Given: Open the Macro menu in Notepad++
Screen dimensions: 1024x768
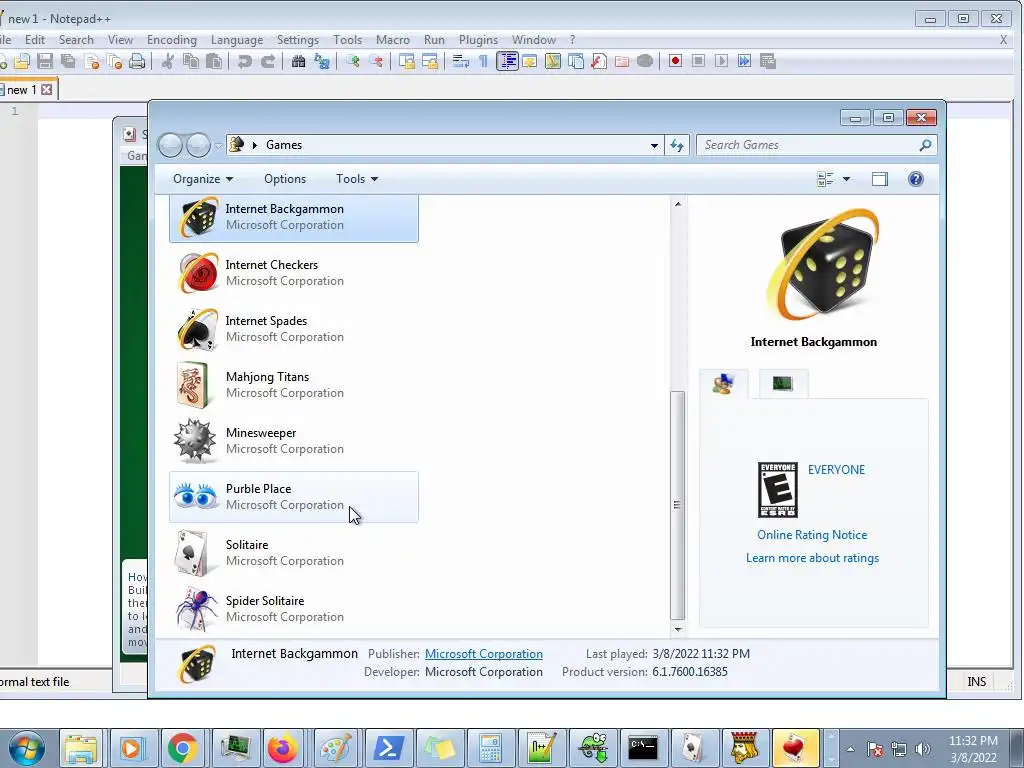Looking at the screenshot, I should point(392,40).
